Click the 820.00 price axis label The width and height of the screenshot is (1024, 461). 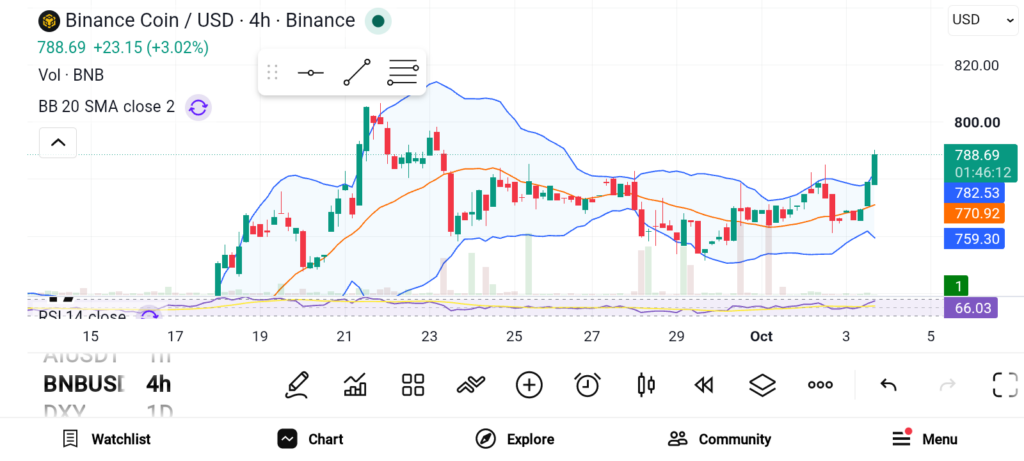coord(976,65)
